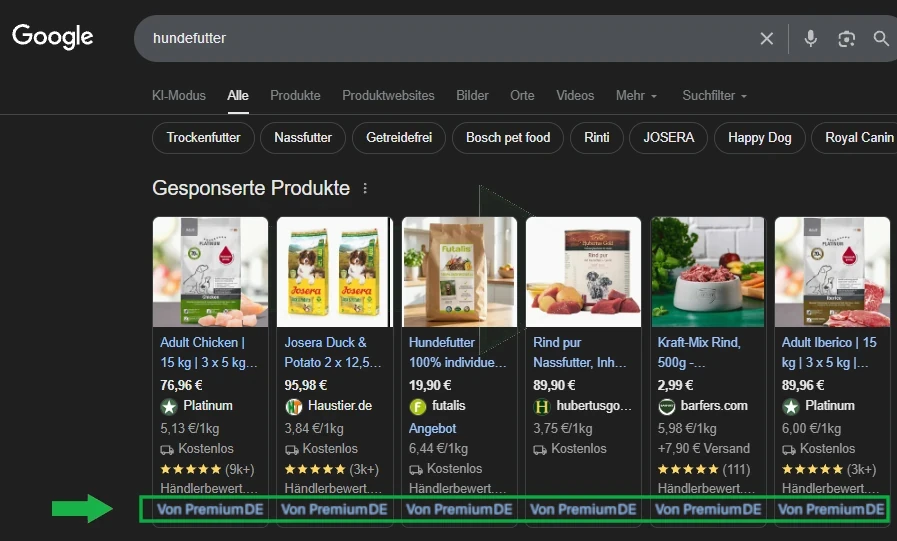Open Google Lens camera search icon
The width and height of the screenshot is (897, 541).
[847, 38]
